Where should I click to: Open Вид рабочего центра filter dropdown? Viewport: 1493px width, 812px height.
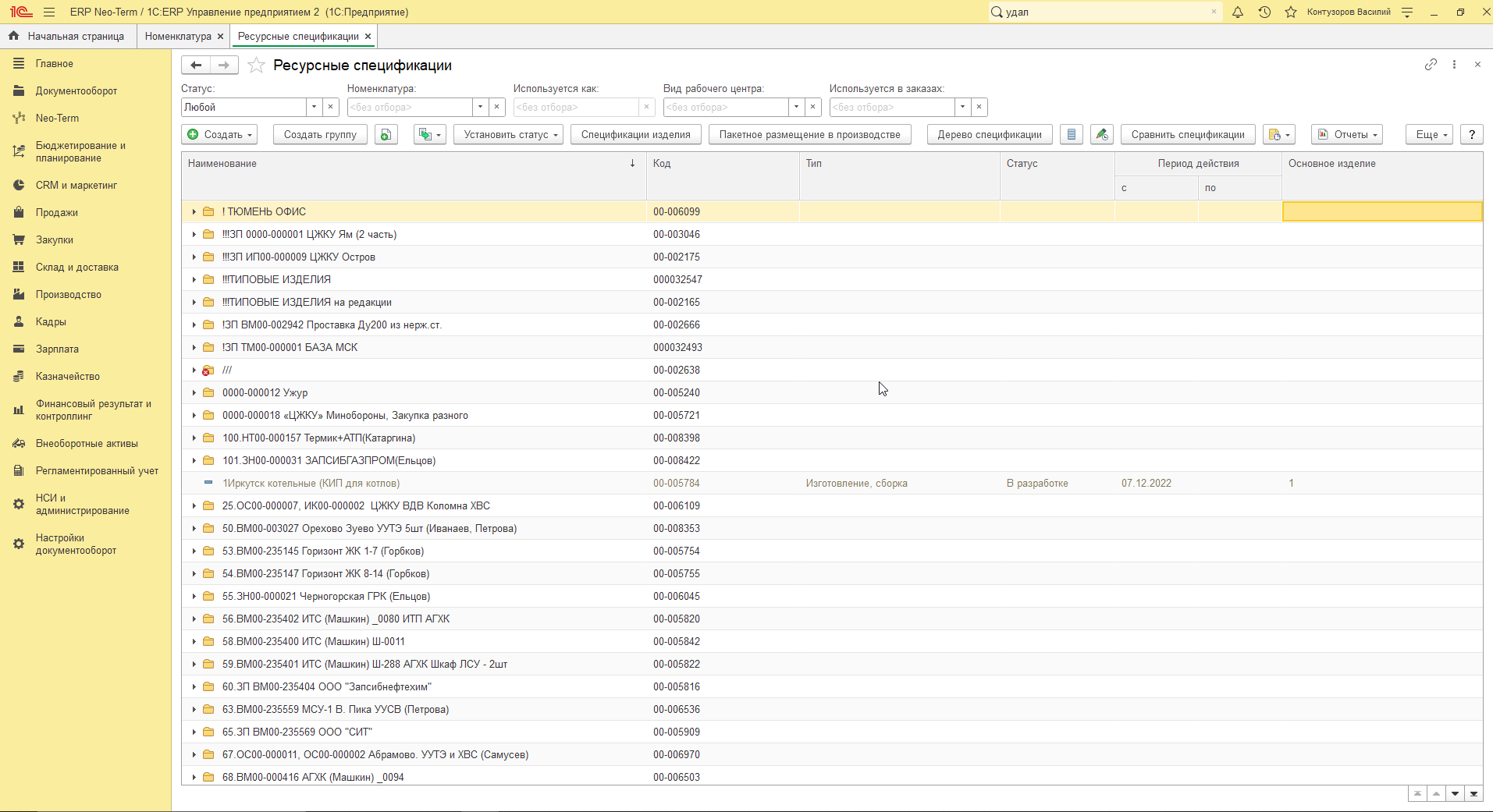(x=796, y=108)
